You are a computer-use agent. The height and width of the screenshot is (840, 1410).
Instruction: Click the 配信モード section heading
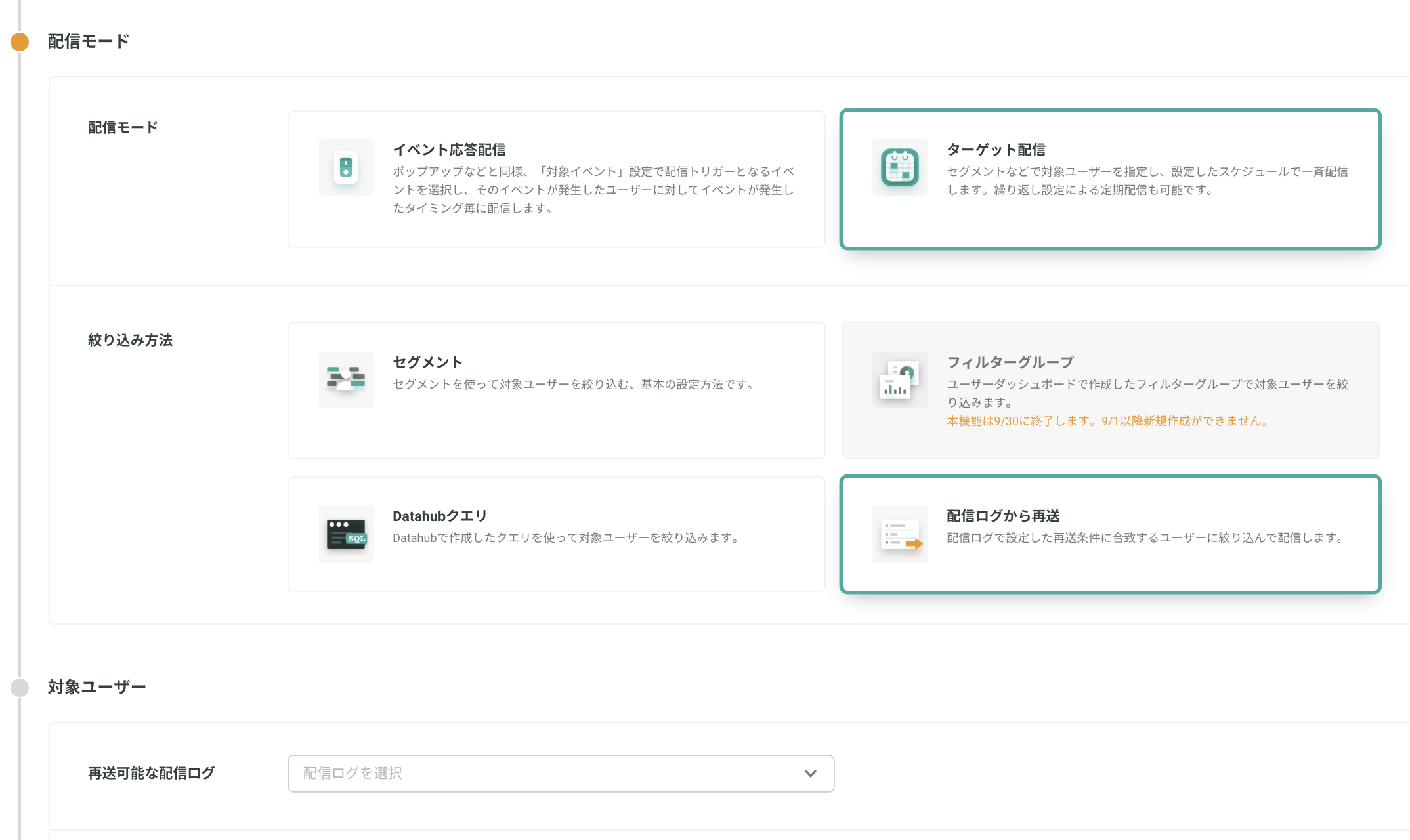point(89,41)
